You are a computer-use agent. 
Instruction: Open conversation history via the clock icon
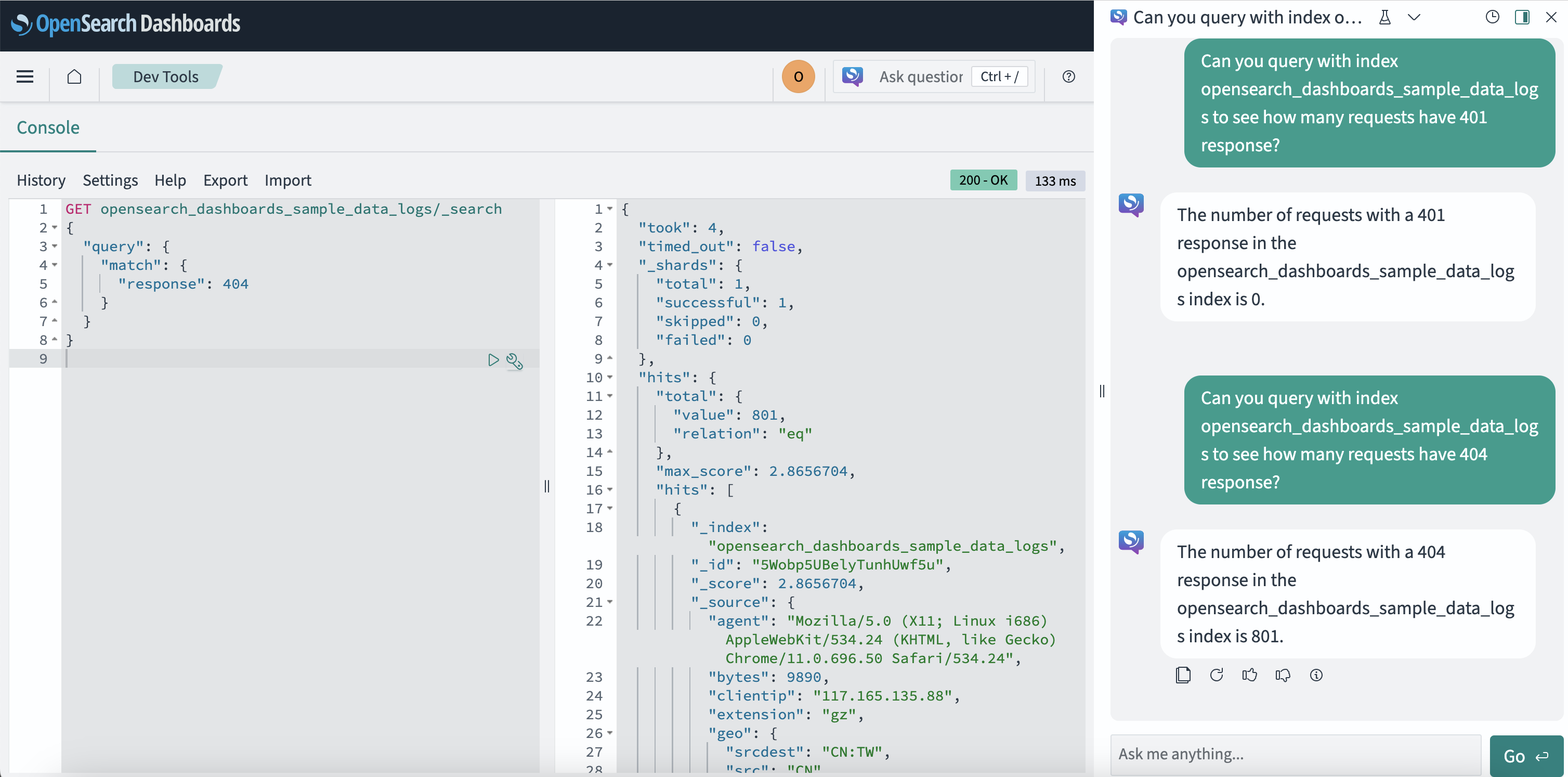(1493, 17)
